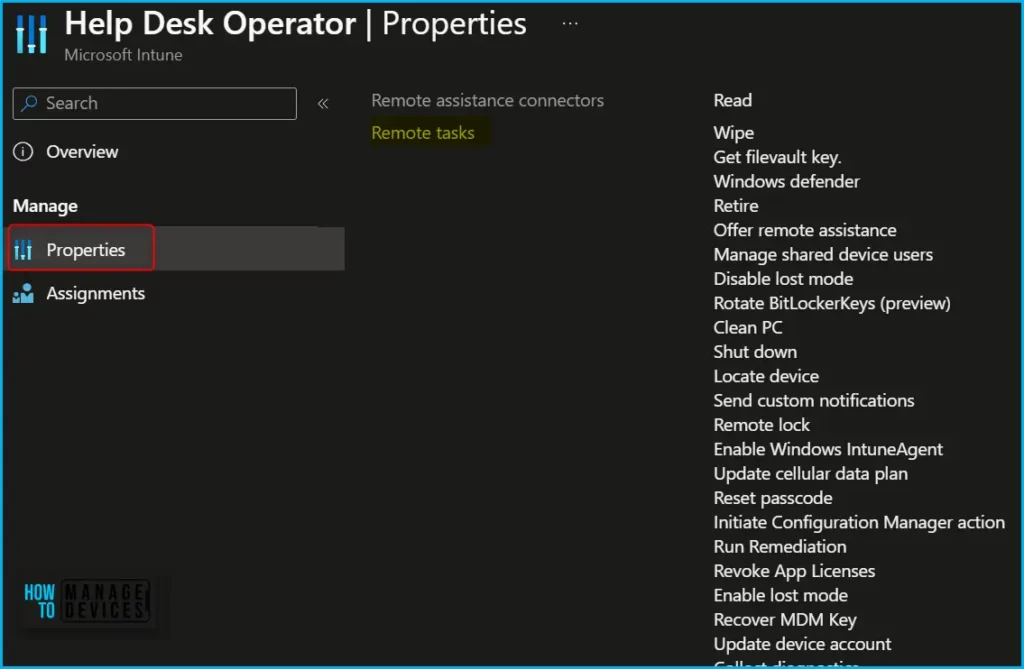Click the 'Enable lost mode' entry

coord(780,595)
